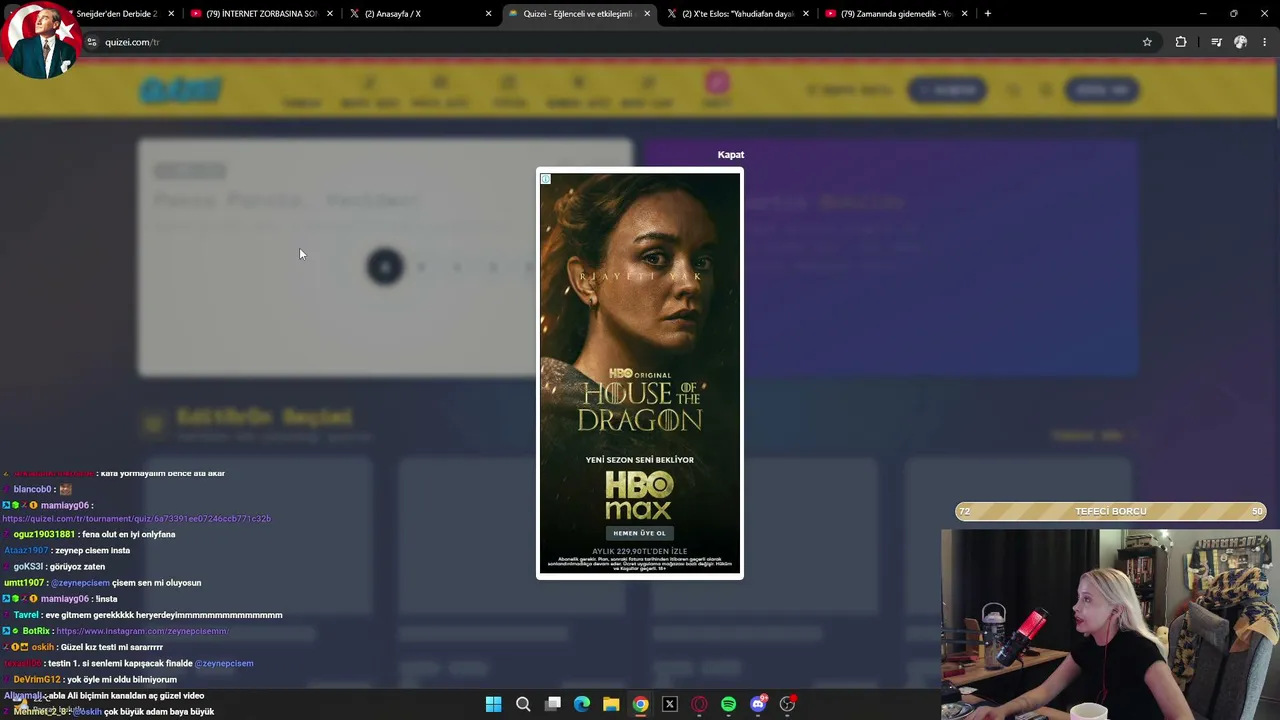Click the username DeVrimG12 in chat
This screenshot has width=1280, height=720.
click(37, 680)
